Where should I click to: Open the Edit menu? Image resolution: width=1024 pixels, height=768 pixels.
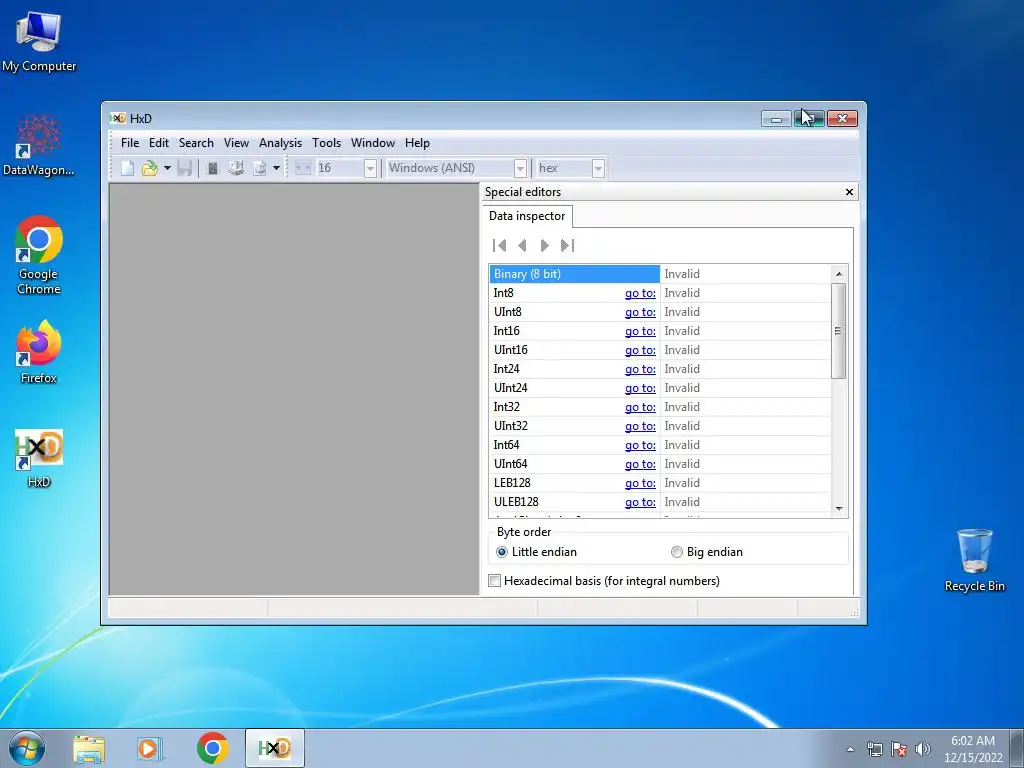(159, 143)
